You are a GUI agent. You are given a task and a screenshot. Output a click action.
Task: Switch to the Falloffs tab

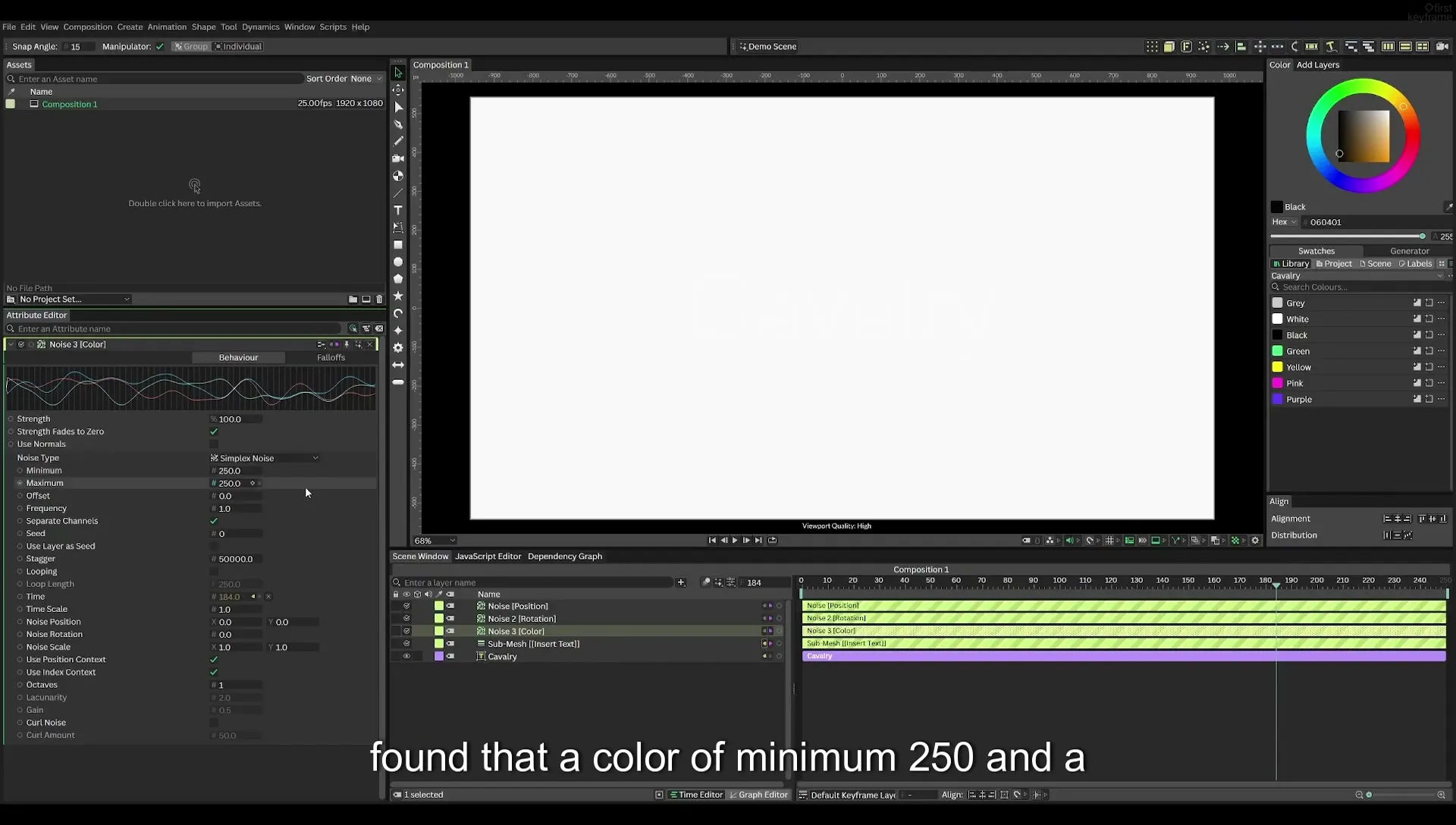point(331,358)
